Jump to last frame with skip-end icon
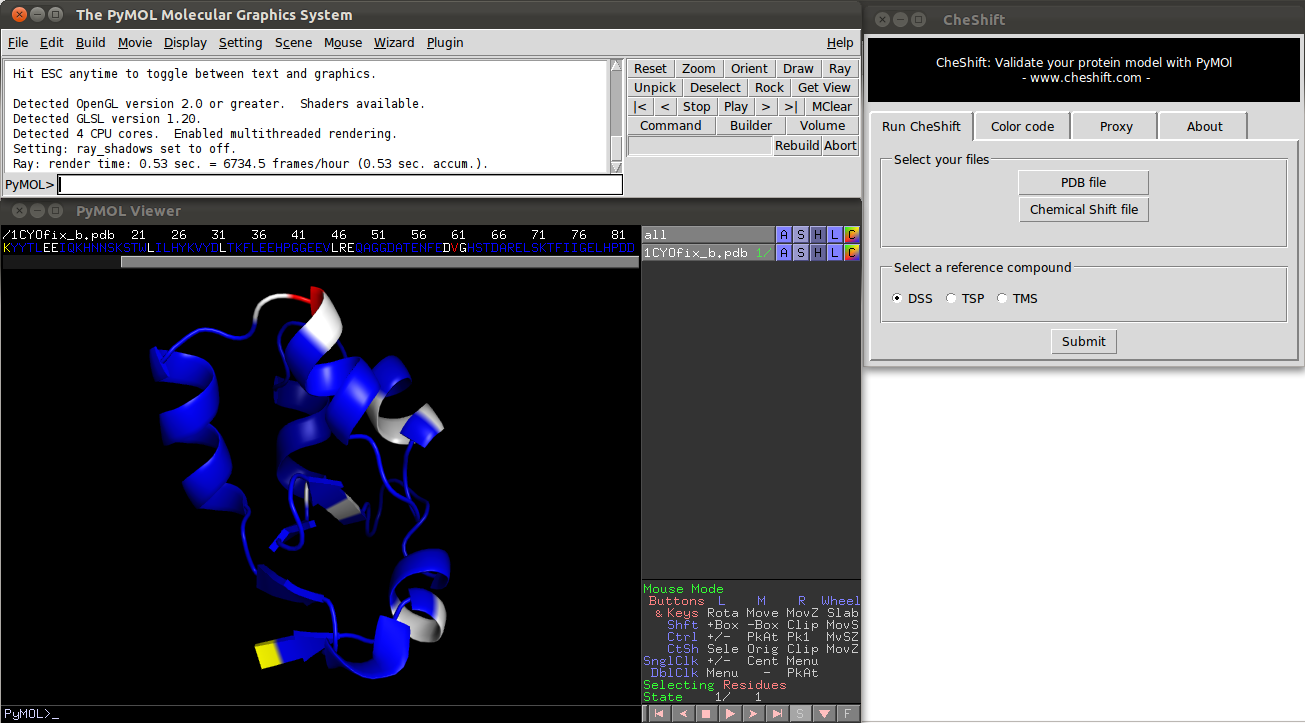 [x=777, y=714]
